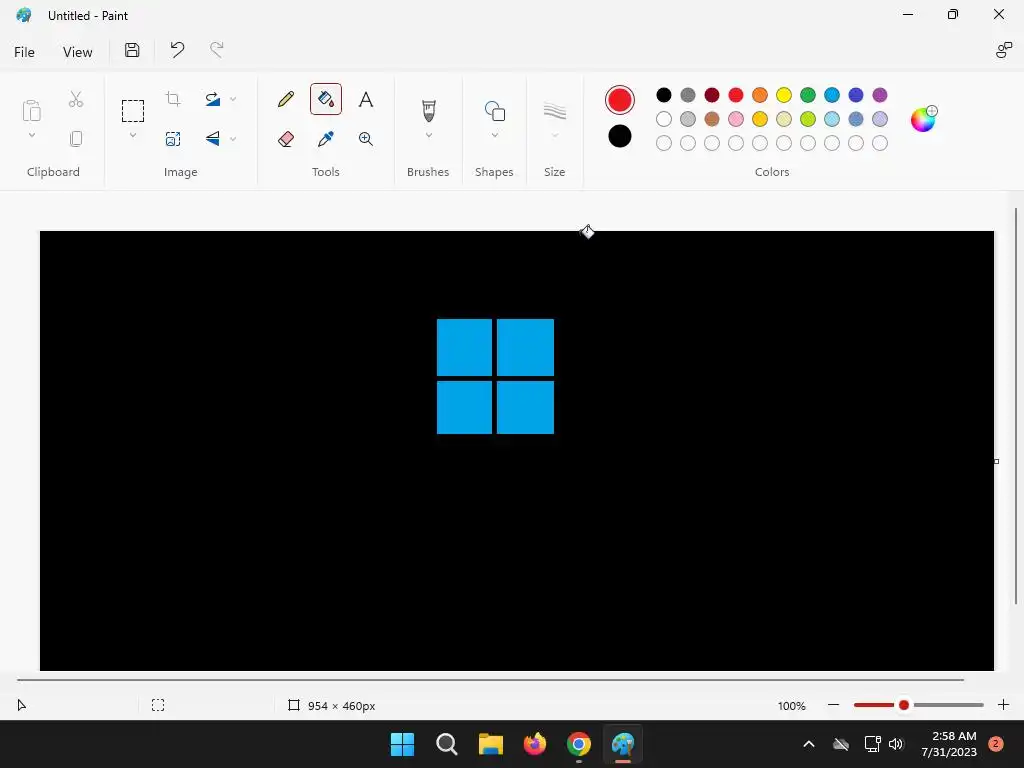1024x768 pixels.
Task: Open File Explorer from taskbar
Action: 490,744
